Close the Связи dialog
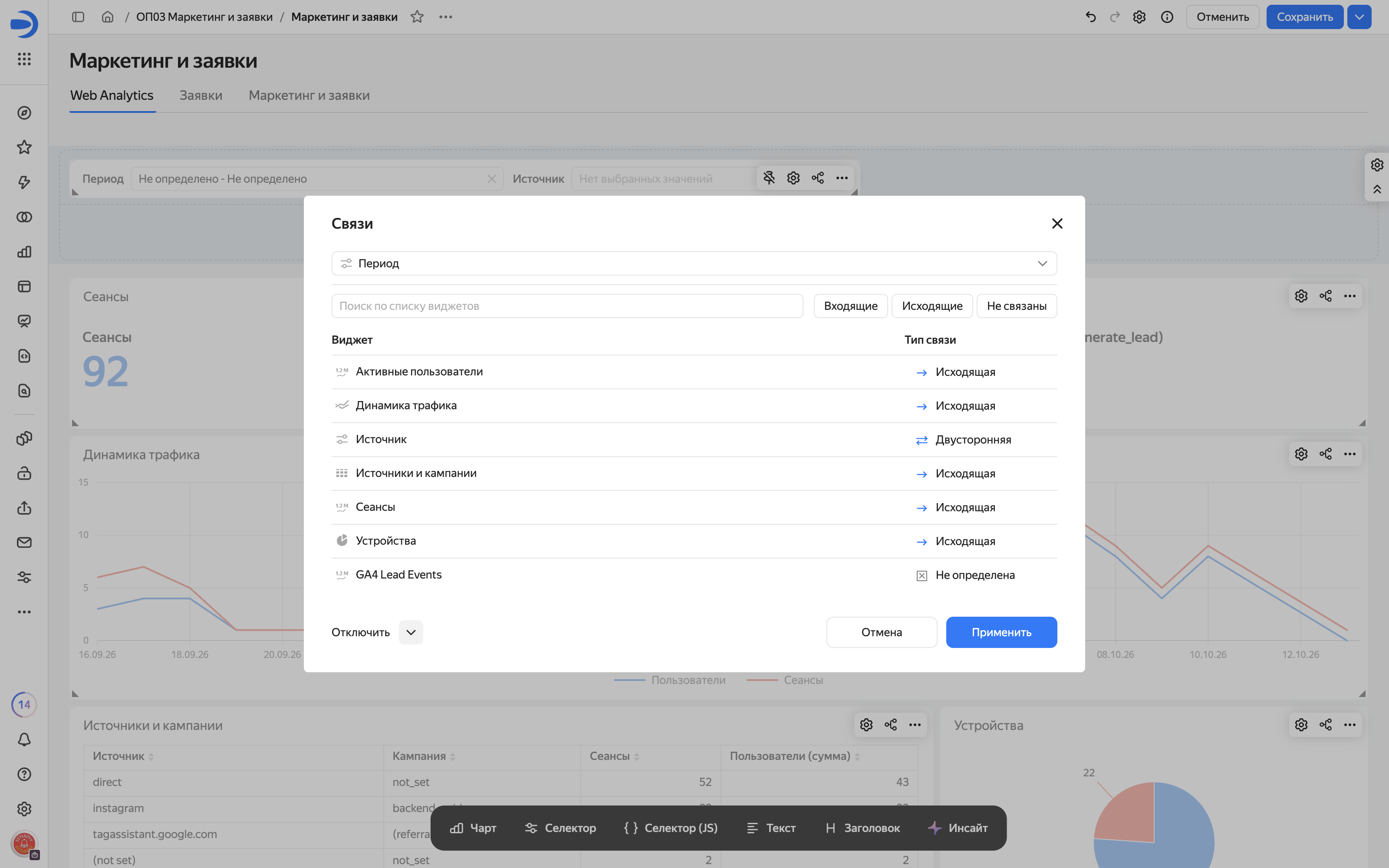 (1057, 224)
